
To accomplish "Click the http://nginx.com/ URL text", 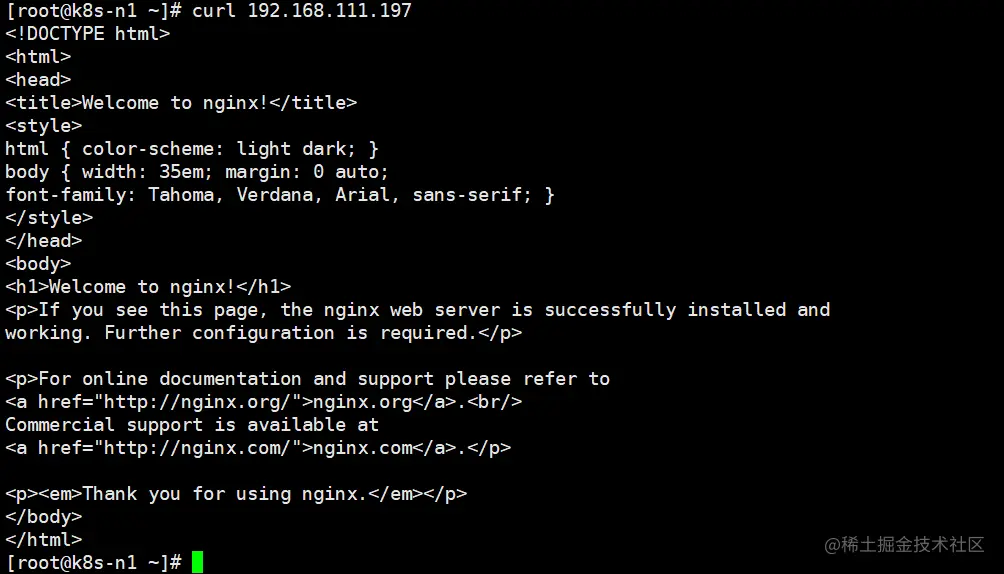I will [197, 448].
